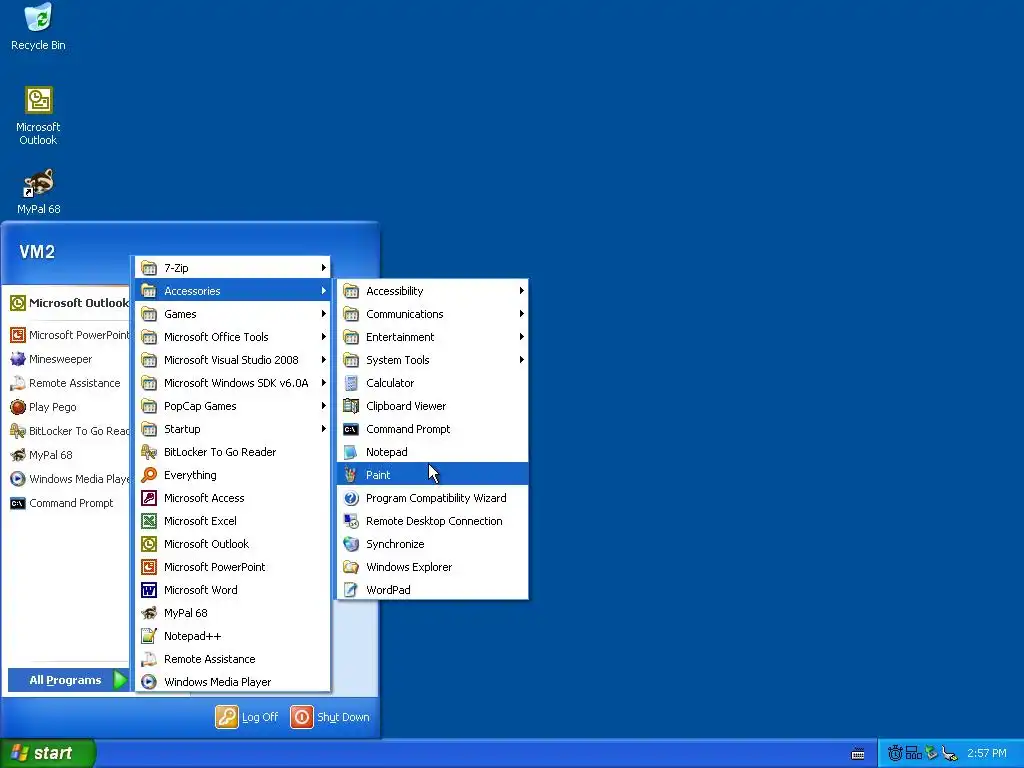The height and width of the screenshot is (768, 1024).
Task: Click the clock-shaped tray icon
Action: click(895, 754)
